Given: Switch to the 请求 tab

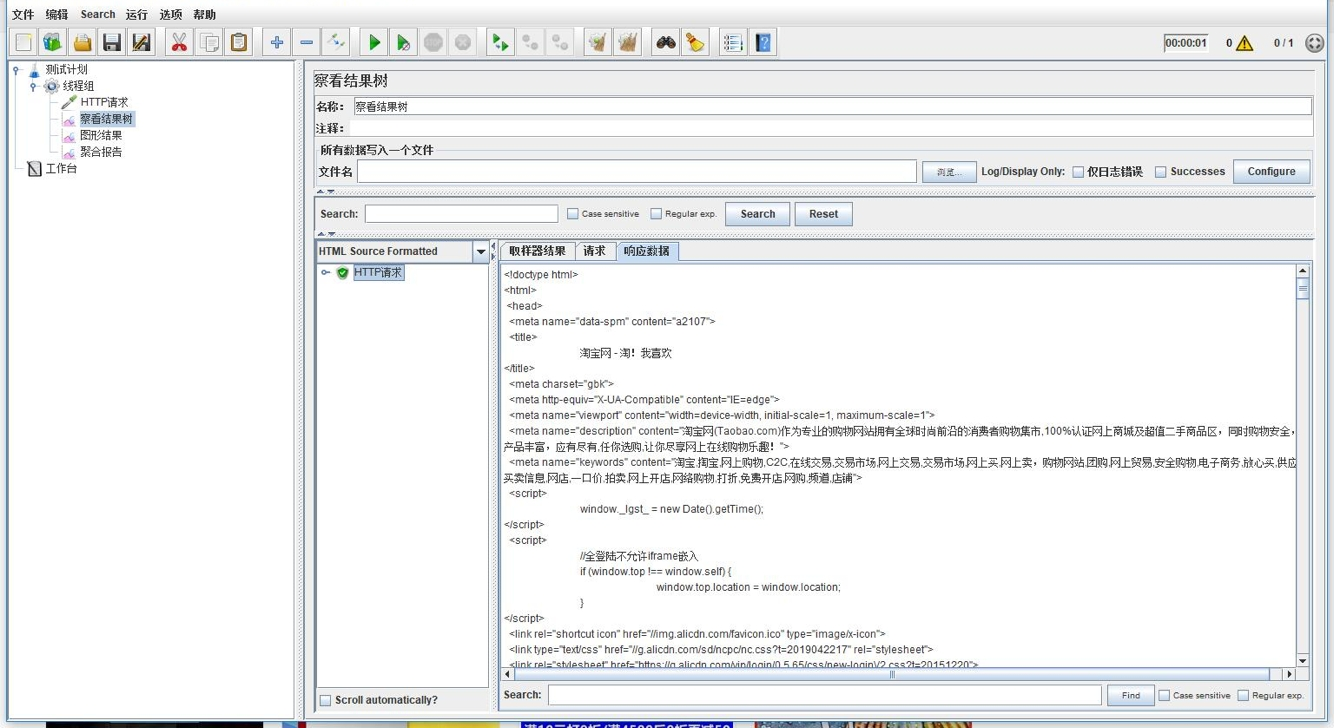Looking at the screenshot, I should (x=595, y=251).
